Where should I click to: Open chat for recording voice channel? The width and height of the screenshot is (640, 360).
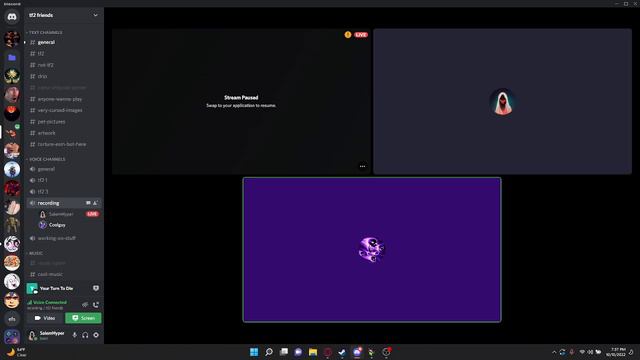click(x=88, y=203)
